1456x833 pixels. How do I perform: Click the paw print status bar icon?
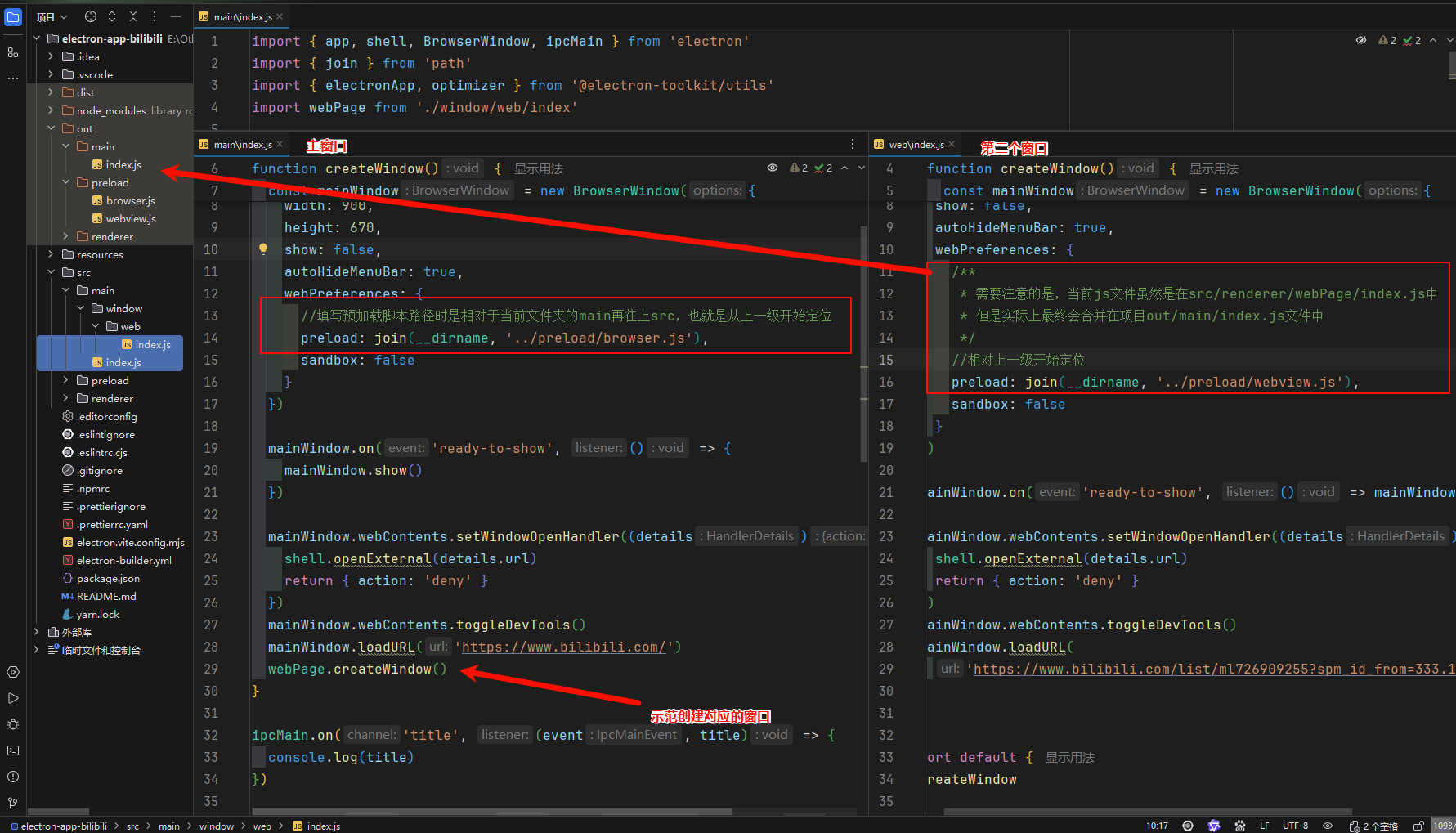[1240, 826]
